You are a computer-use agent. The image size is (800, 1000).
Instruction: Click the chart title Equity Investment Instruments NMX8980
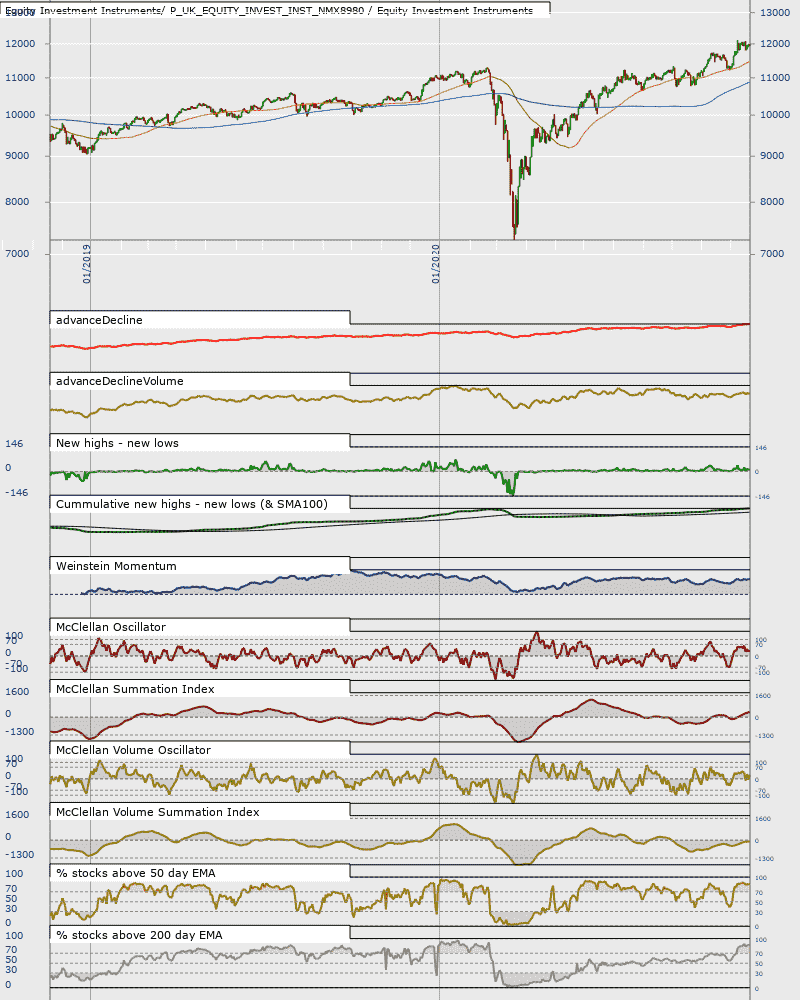click(x=269, y=10)
